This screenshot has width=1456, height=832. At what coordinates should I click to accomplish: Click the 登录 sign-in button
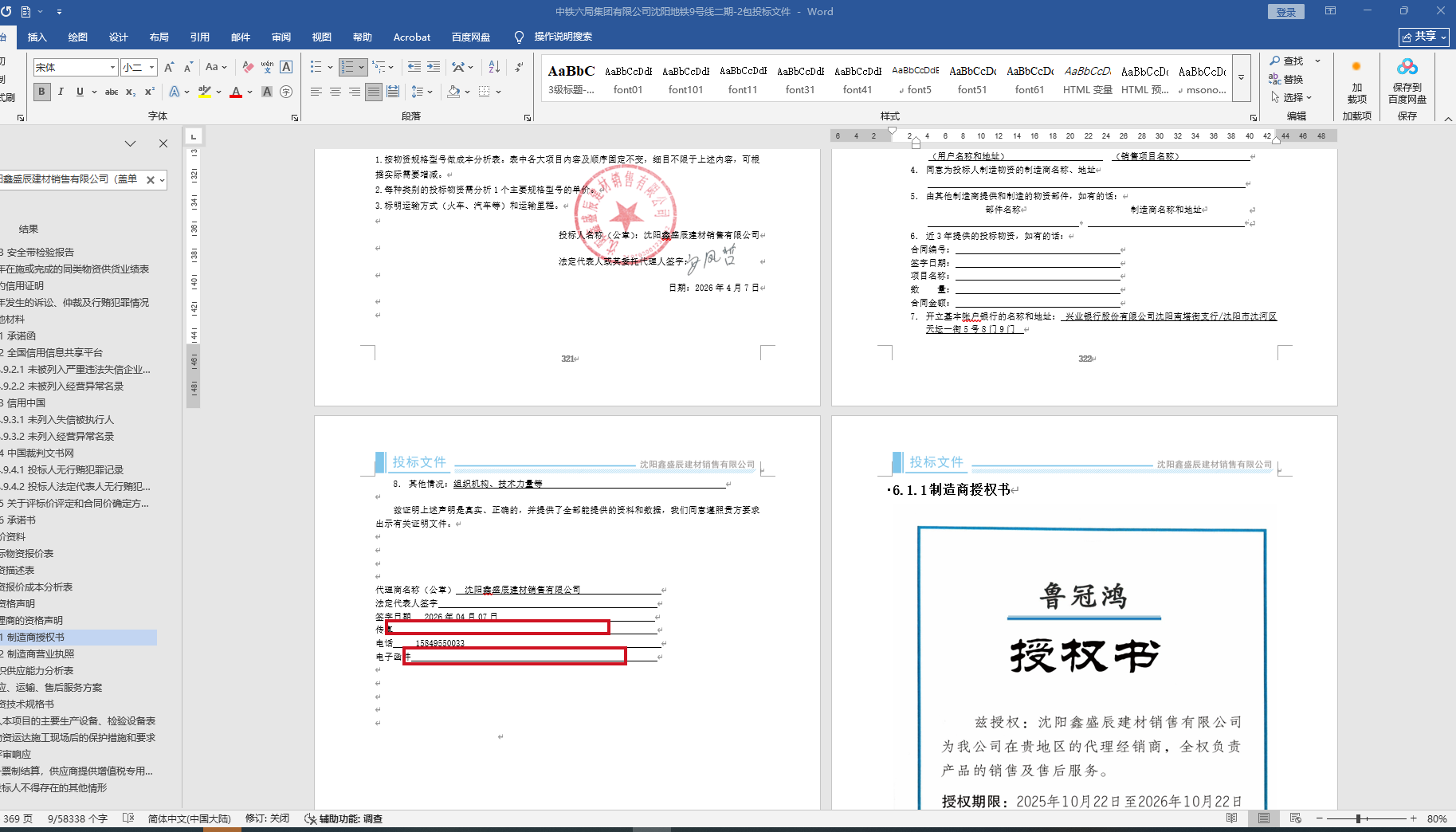[x=1286, y=12]
